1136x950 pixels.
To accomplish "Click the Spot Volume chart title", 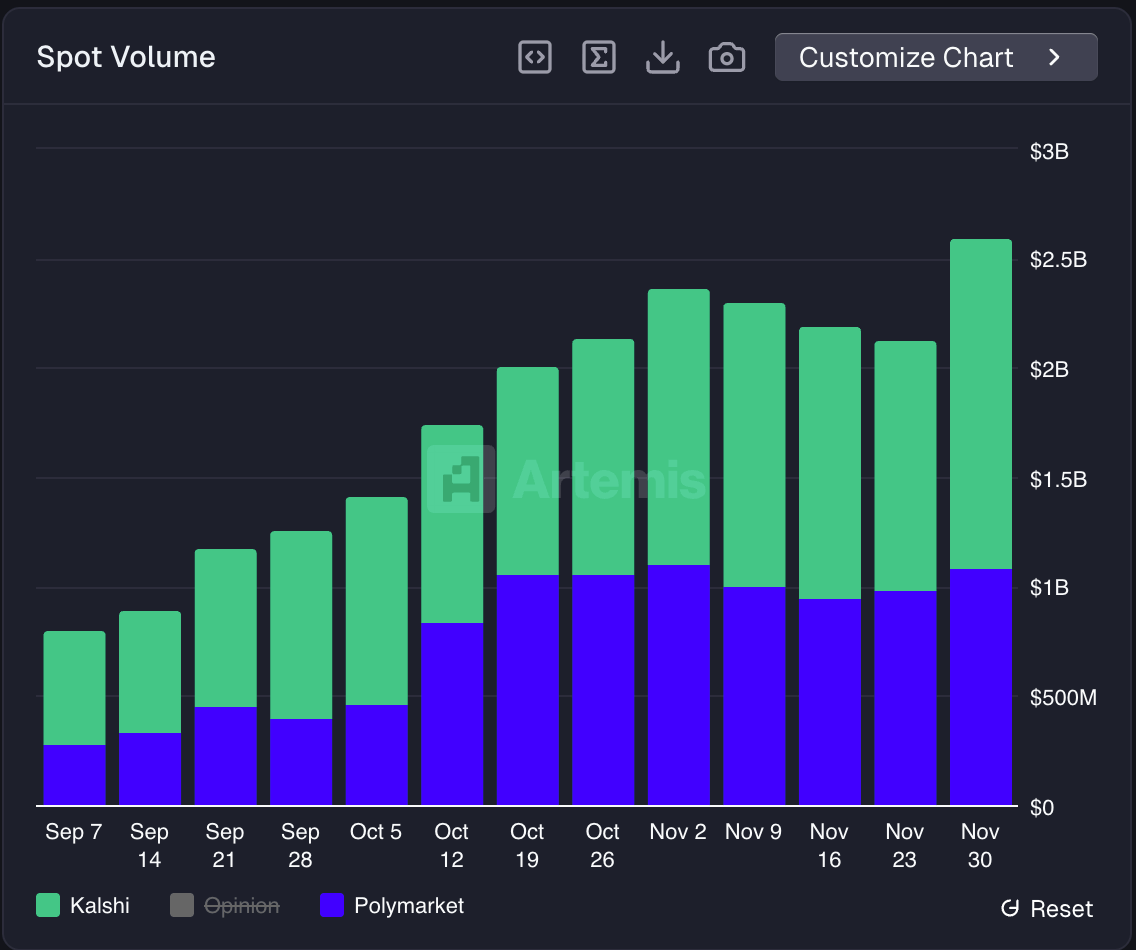I will pyautogui.click(x=126, y=57).
